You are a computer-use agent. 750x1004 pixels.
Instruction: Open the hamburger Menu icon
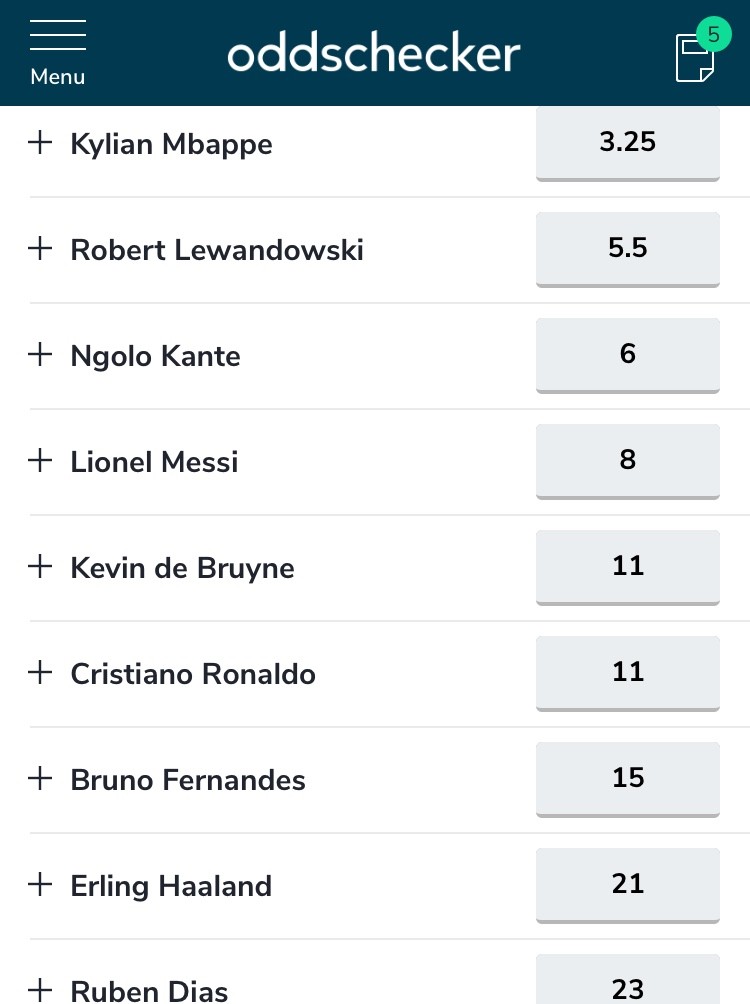(58, 53)
